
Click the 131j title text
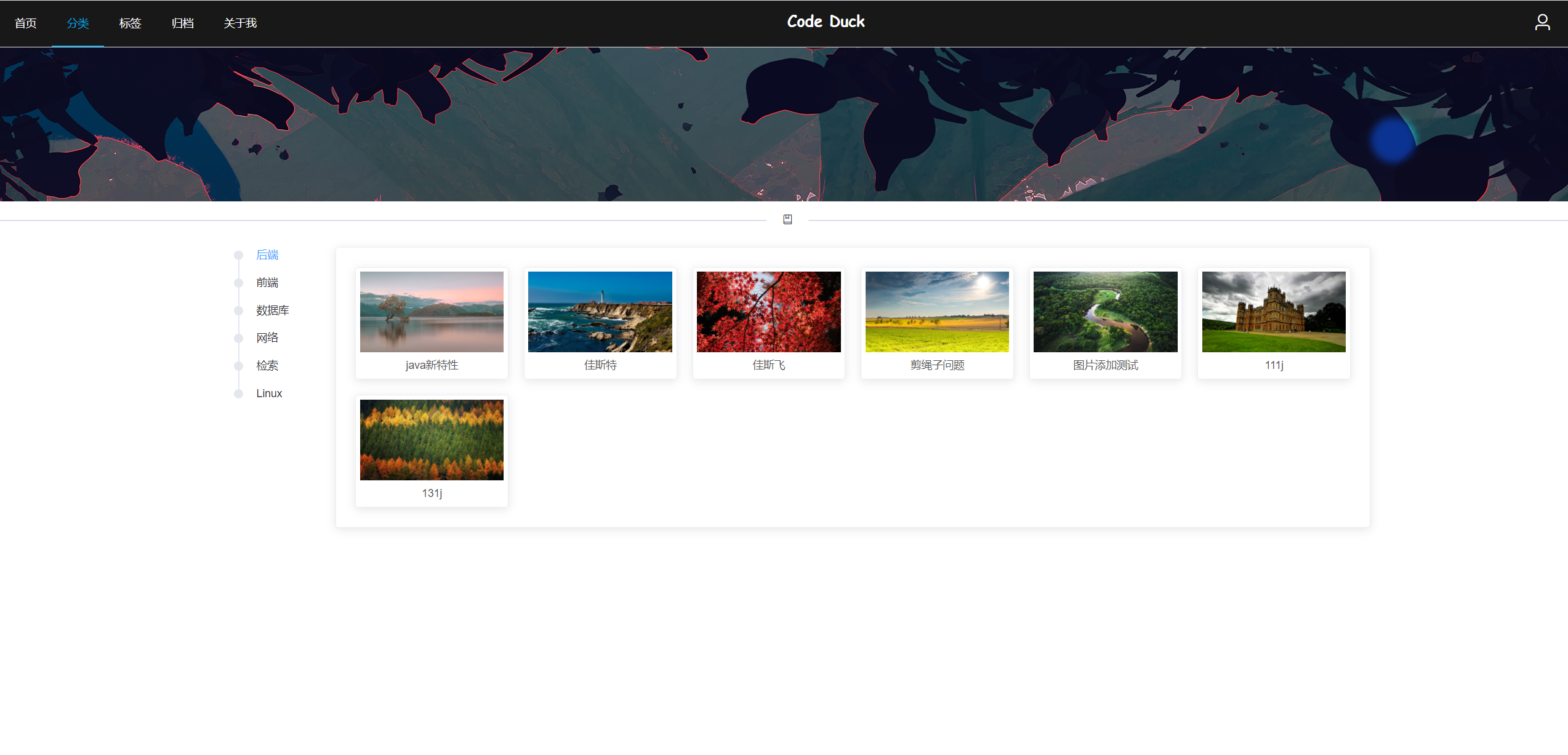(432, 493)
